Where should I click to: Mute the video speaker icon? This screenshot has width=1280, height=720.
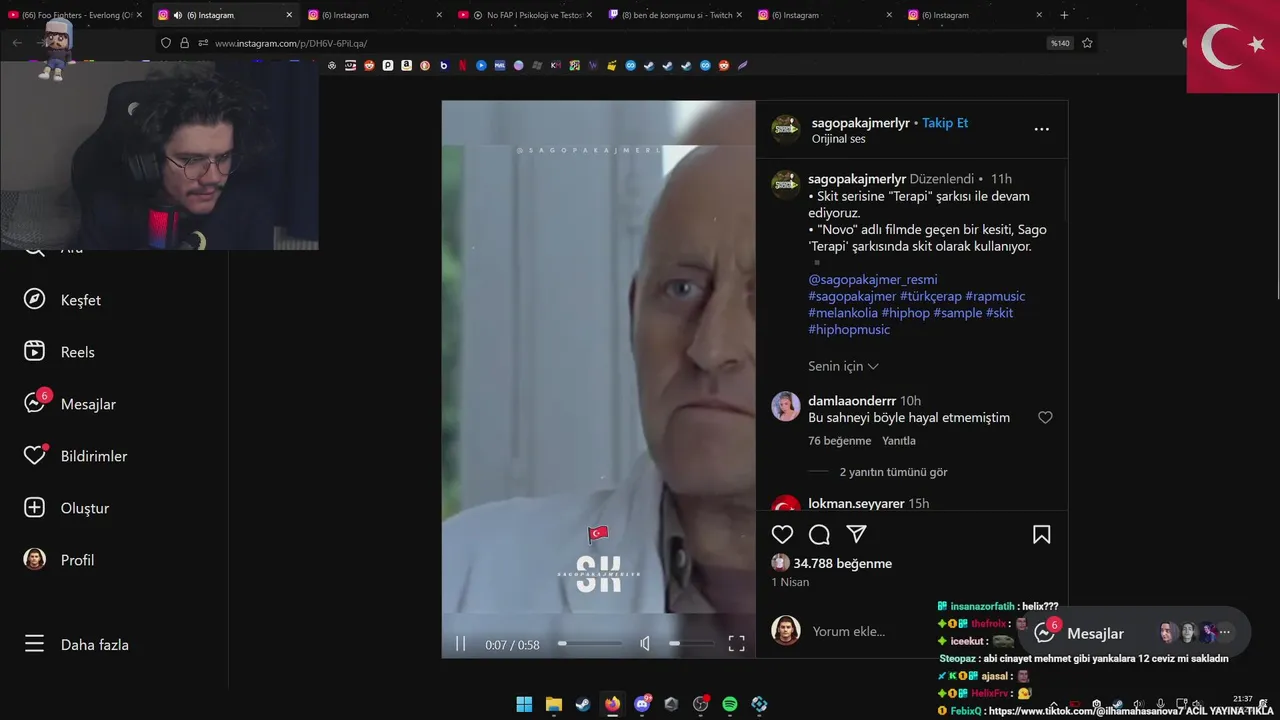point(645,644)
